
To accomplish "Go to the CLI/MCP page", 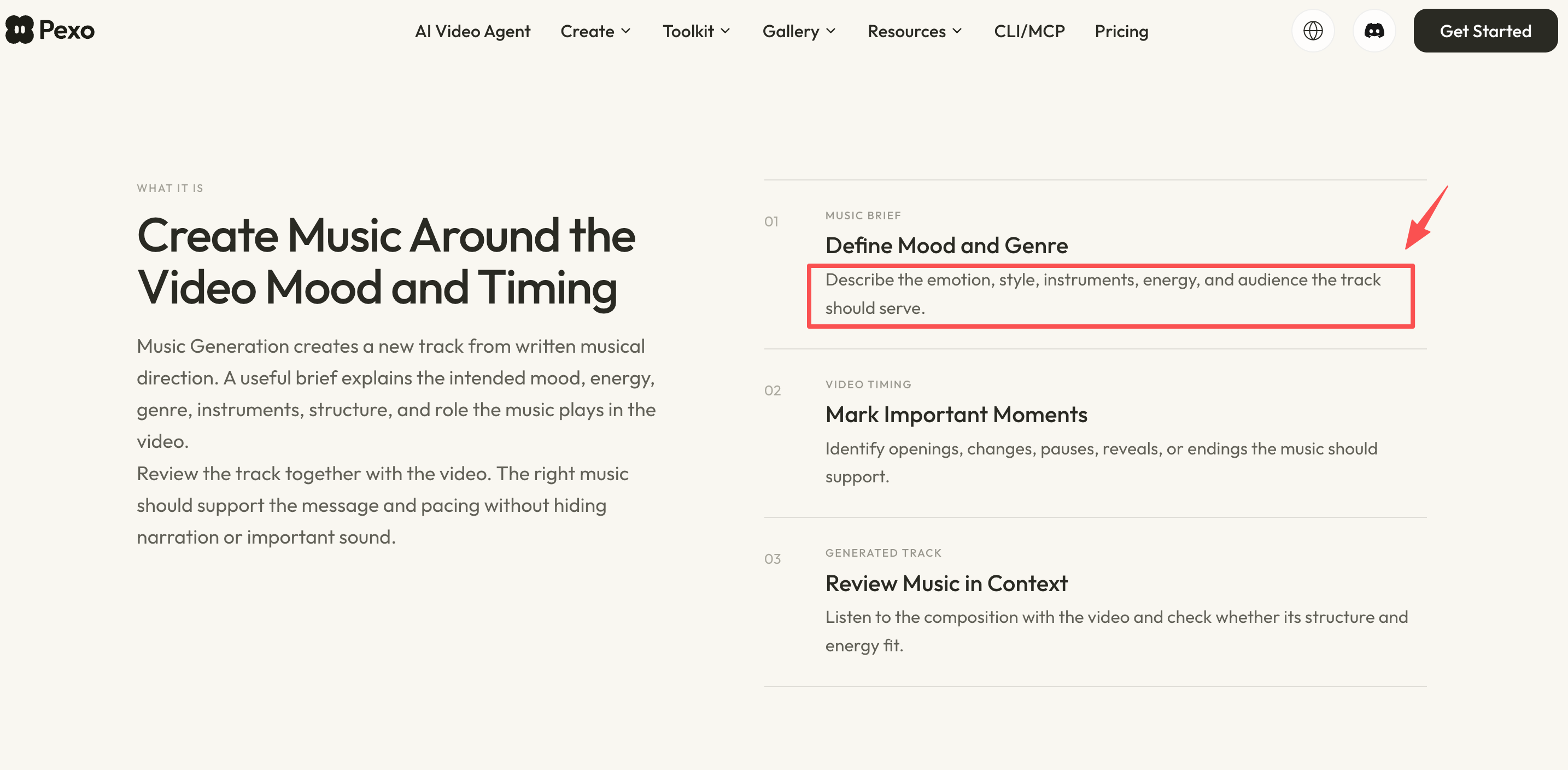I will tap(1029, 31).
